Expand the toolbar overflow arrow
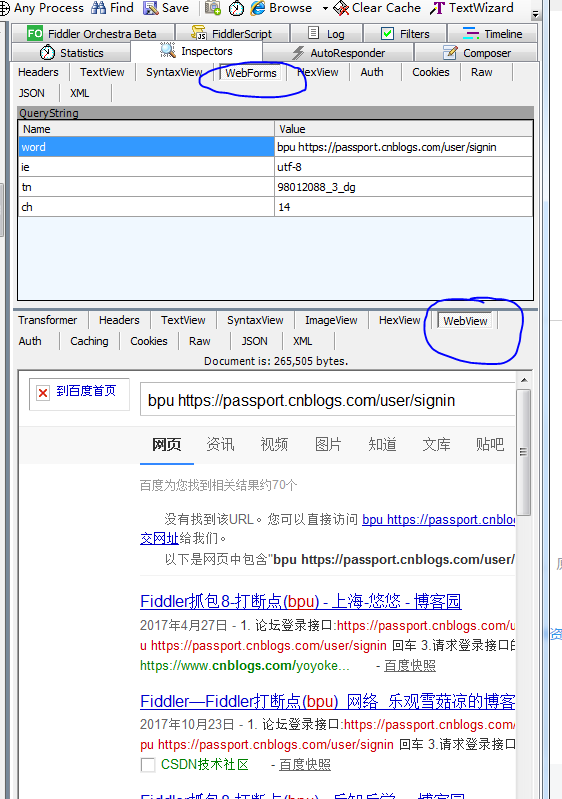 (535, 14)
